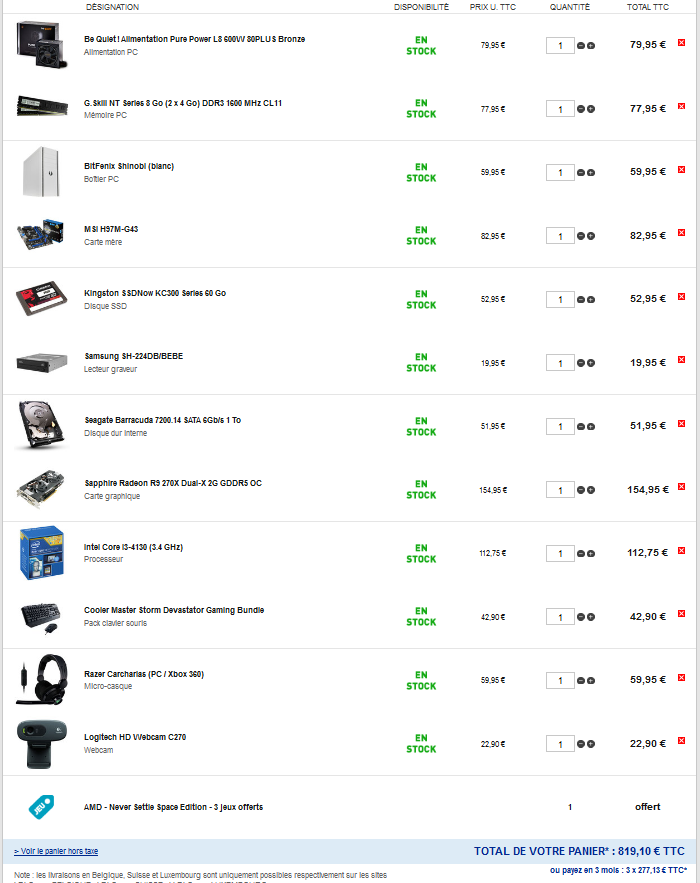The width and height of the screenshot is (700, 883).
Task: Click the BitFenix Shinobi case thumbnail
Action: (41, 172)
